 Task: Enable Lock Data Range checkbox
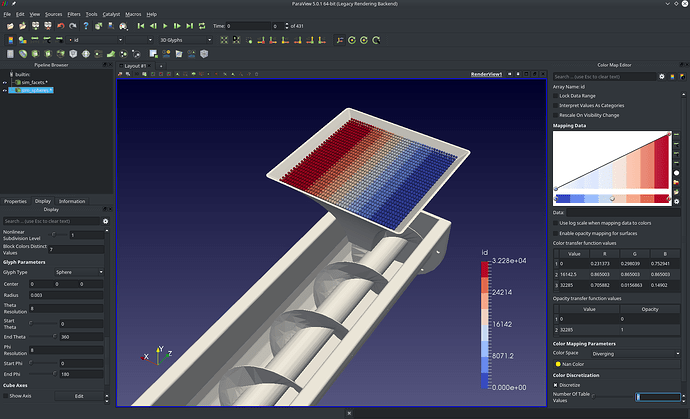click(557, 94)
